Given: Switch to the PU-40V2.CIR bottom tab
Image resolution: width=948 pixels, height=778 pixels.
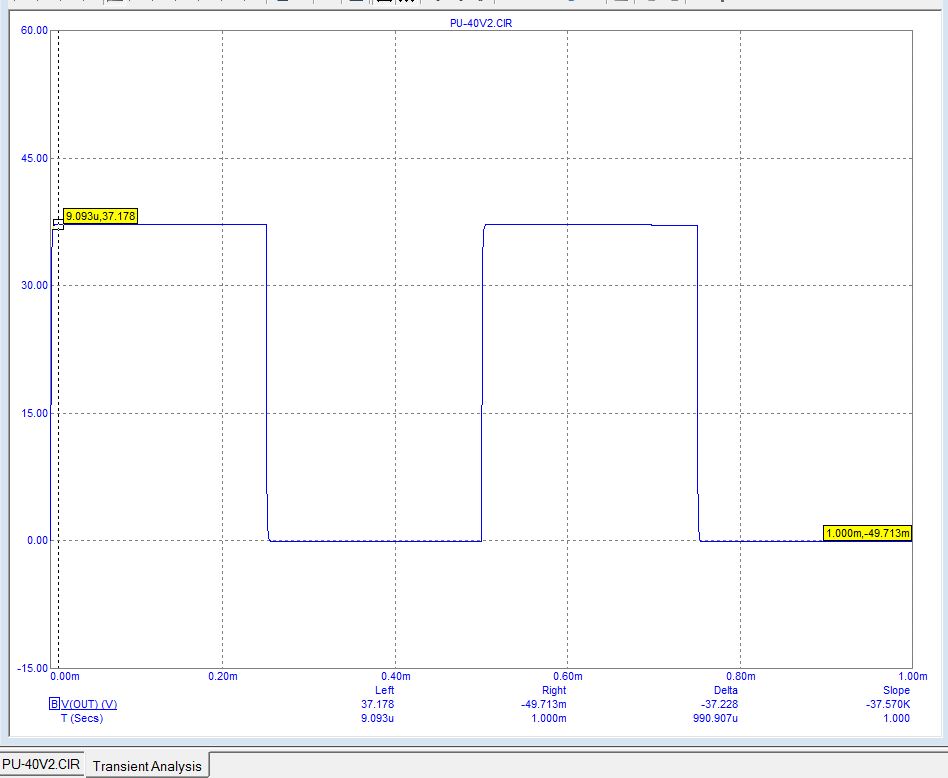Looking at the screenshot, I should [x=41, y=764].
